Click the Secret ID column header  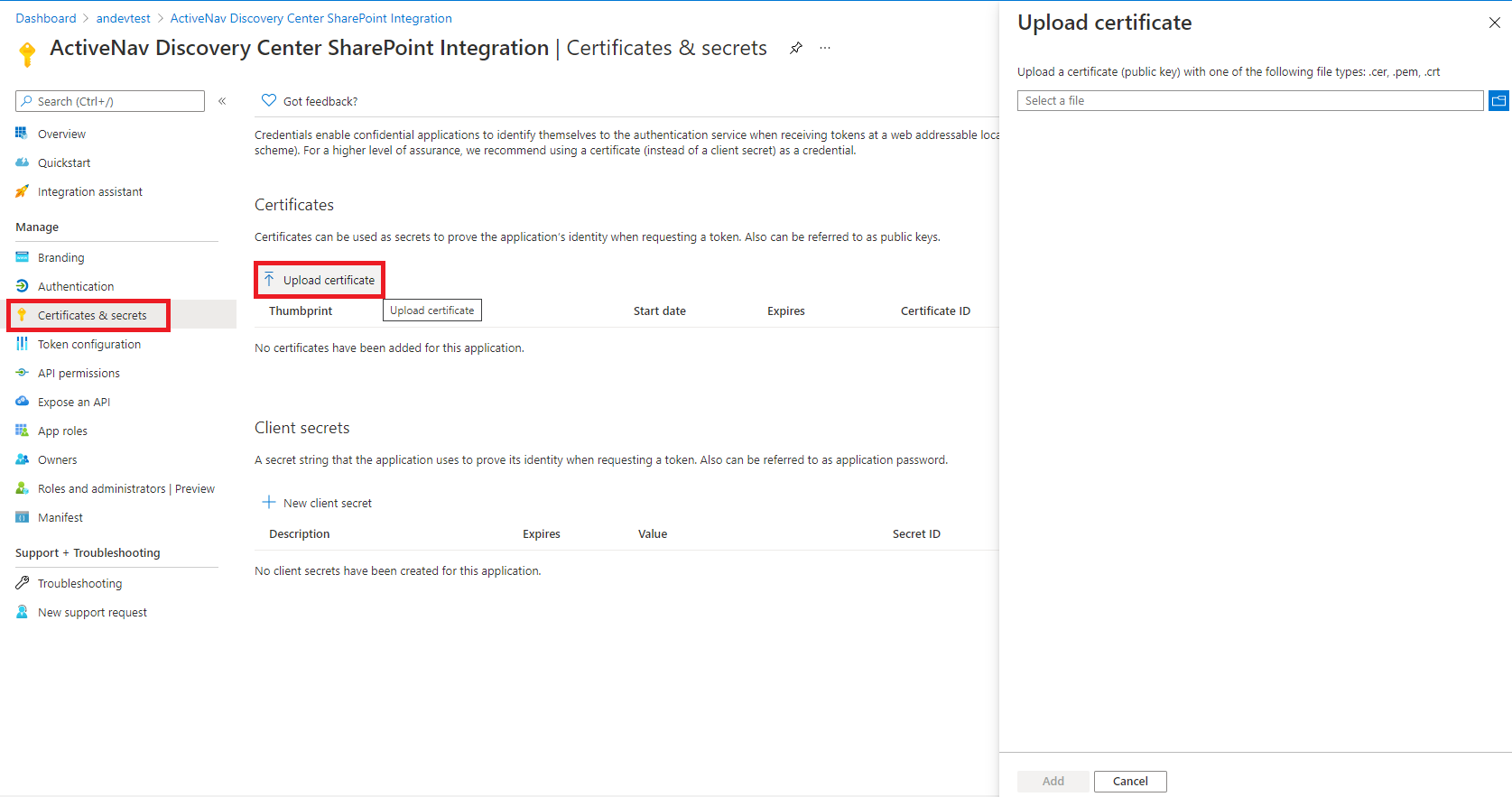pyautogui.click(x=916, y=533)
